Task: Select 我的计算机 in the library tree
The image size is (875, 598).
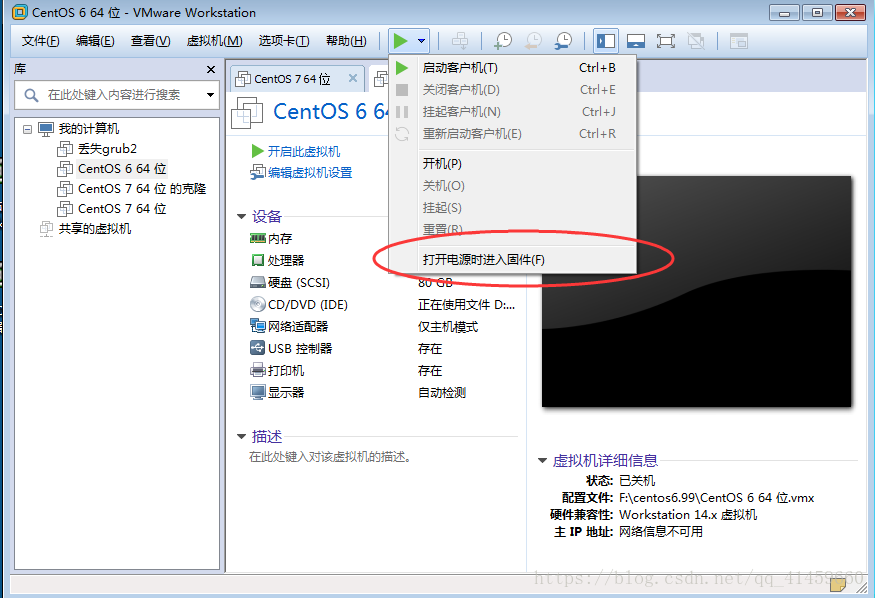Action: pyautogui.click(x=88, y=129)
